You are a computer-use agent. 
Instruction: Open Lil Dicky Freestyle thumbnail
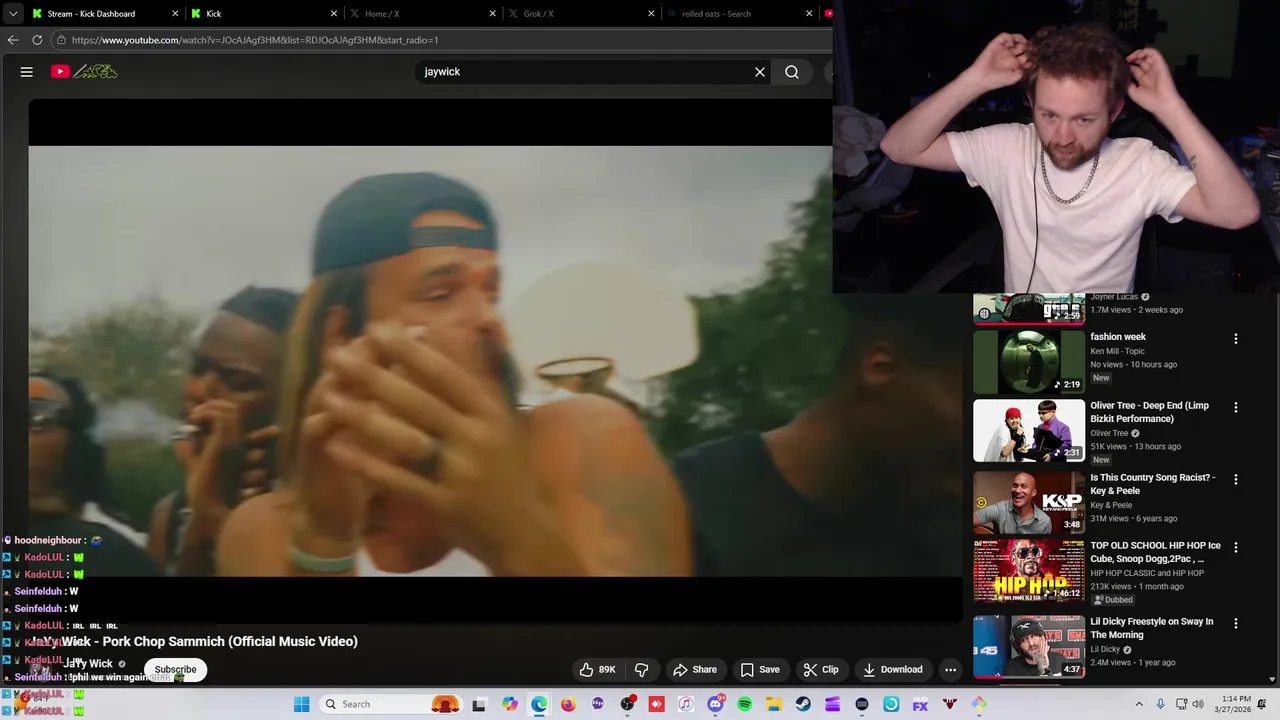1029,647
